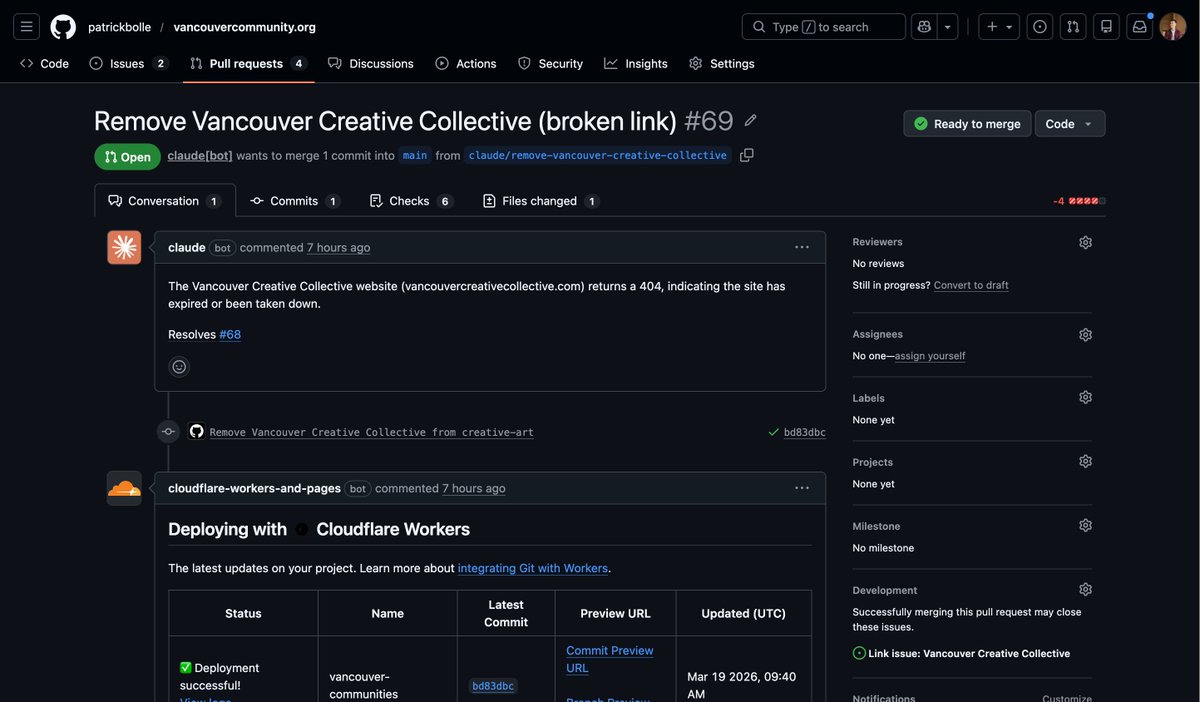
Task: Click bd83dbc in Latest Commit table cell
Action: [x=493, y=687]
